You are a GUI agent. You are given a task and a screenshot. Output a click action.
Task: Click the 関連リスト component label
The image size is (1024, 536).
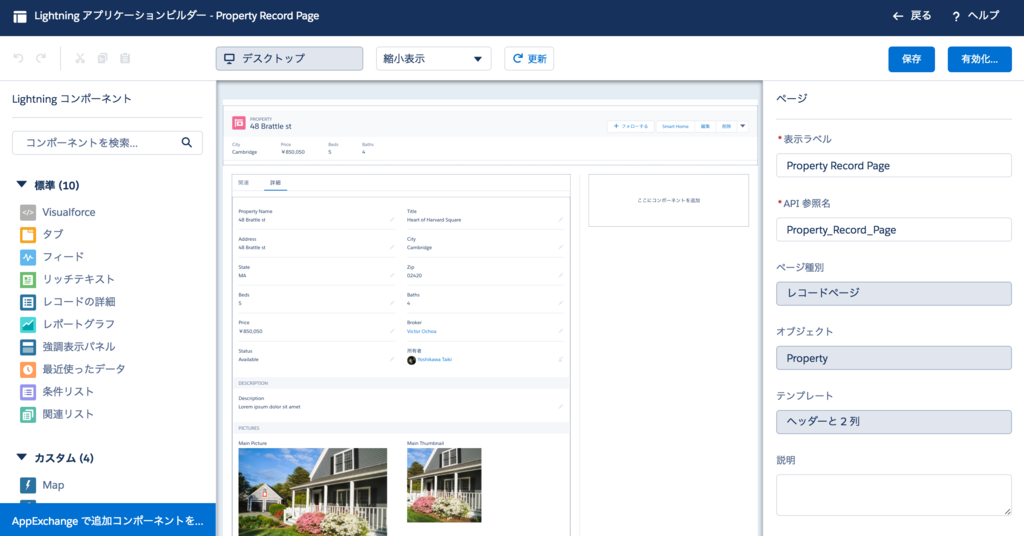68,414
